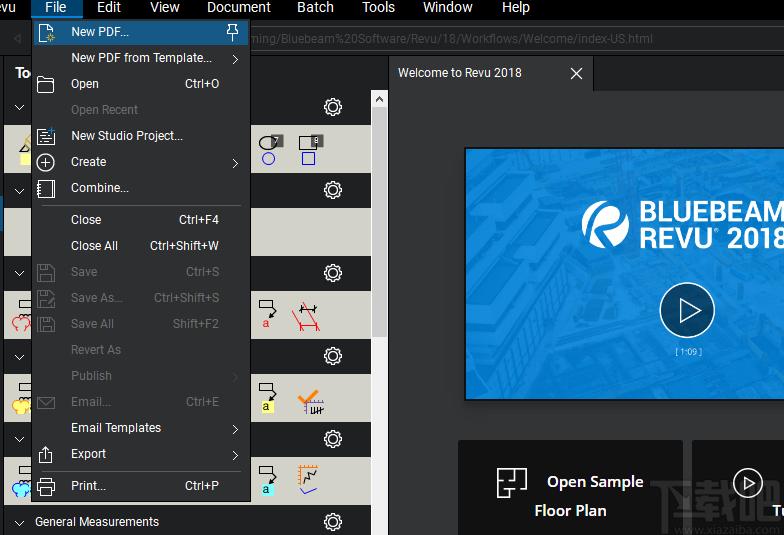Play the Bluebeam Revu 2018 intro video
Screen dimensions: 784x535
pyautogui.click(x=687, y=310)
